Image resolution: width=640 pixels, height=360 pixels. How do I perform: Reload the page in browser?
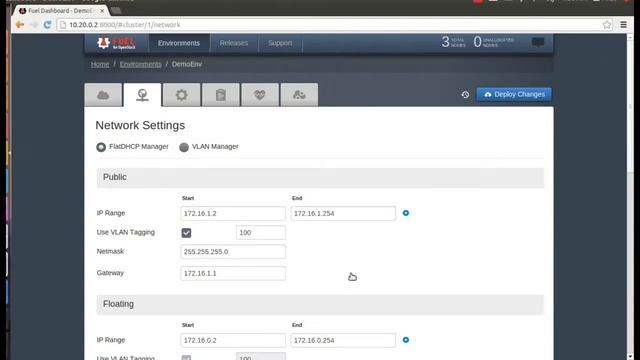(x=47, y=25)
